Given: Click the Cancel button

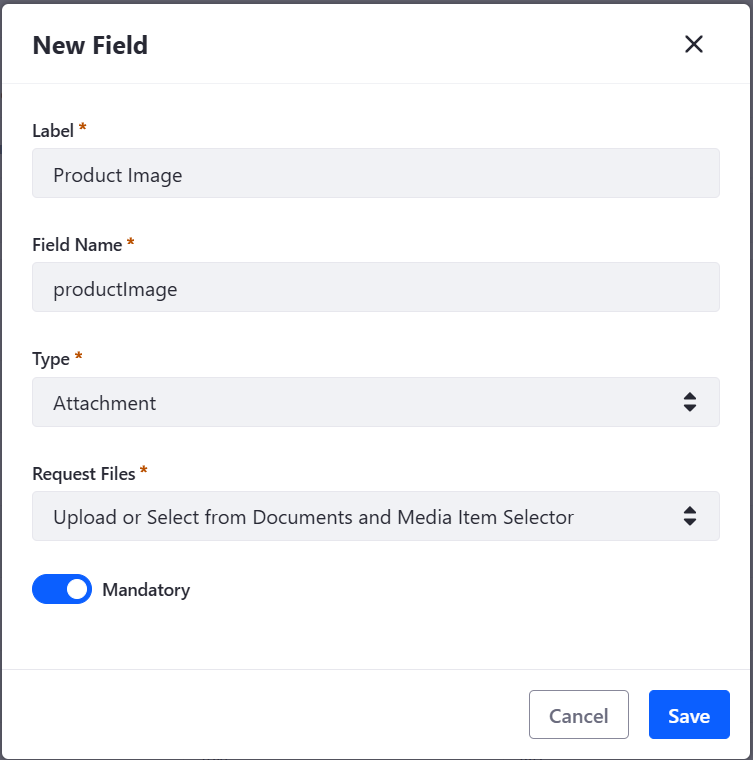Looking at the screenshot, I should [579, 714].
